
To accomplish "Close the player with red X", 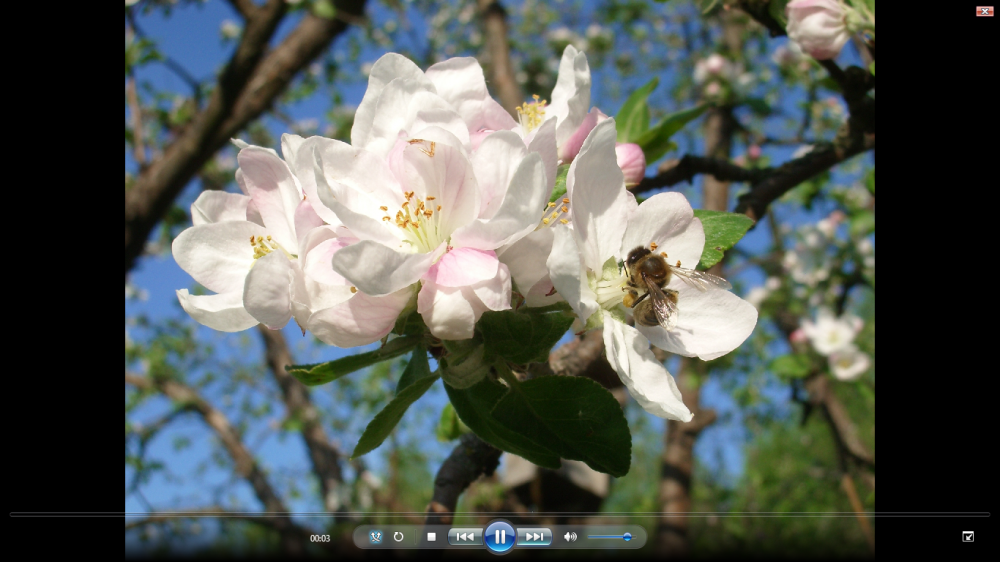I will click(984, 11).
